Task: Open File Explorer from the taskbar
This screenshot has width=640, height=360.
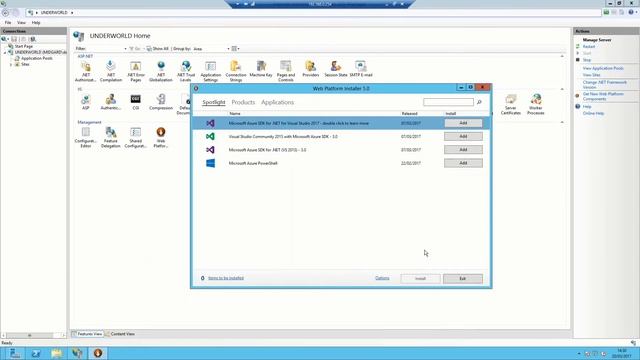Action: click(56, 353)
